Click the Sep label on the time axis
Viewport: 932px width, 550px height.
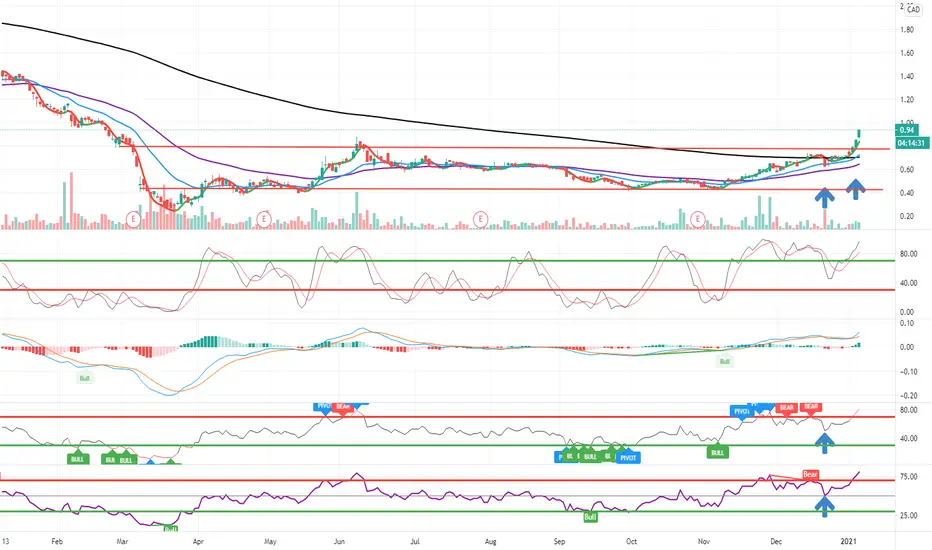tap(559, 542)
